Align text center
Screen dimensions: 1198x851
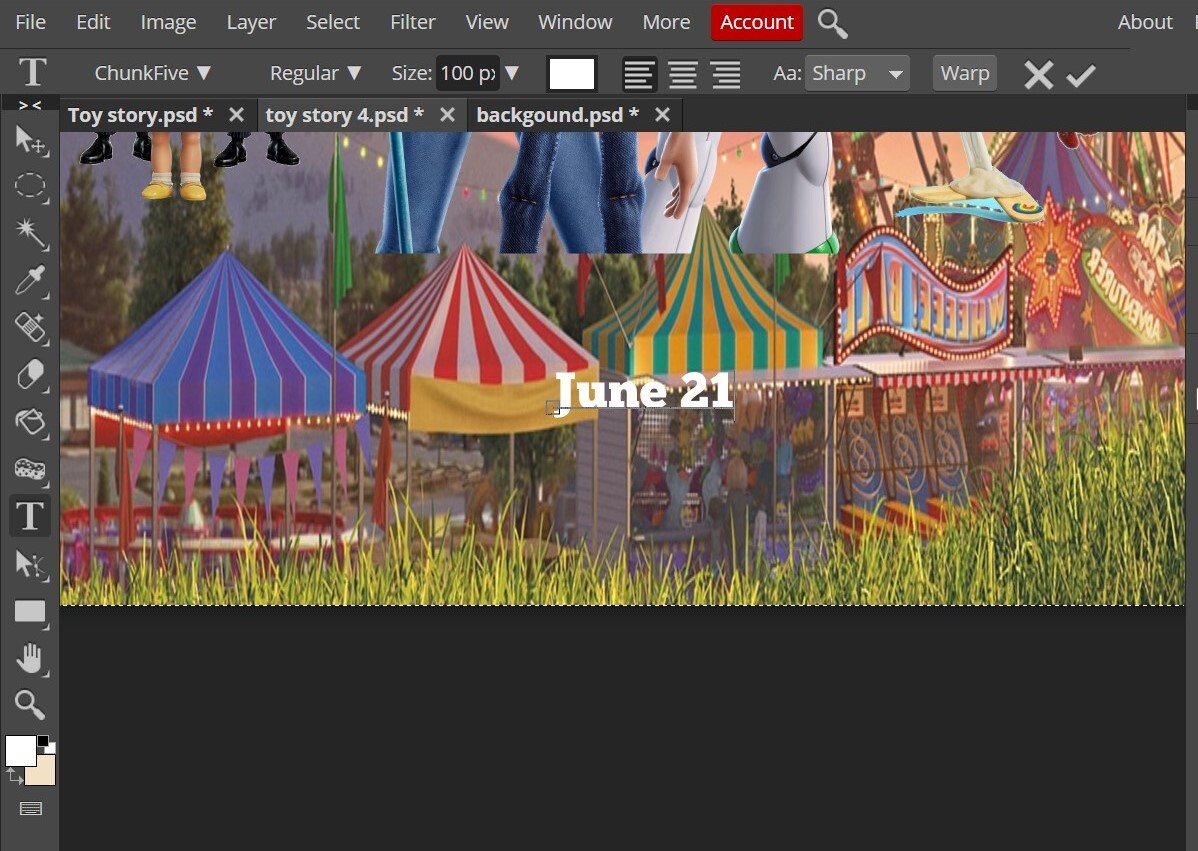pos(682,74)
